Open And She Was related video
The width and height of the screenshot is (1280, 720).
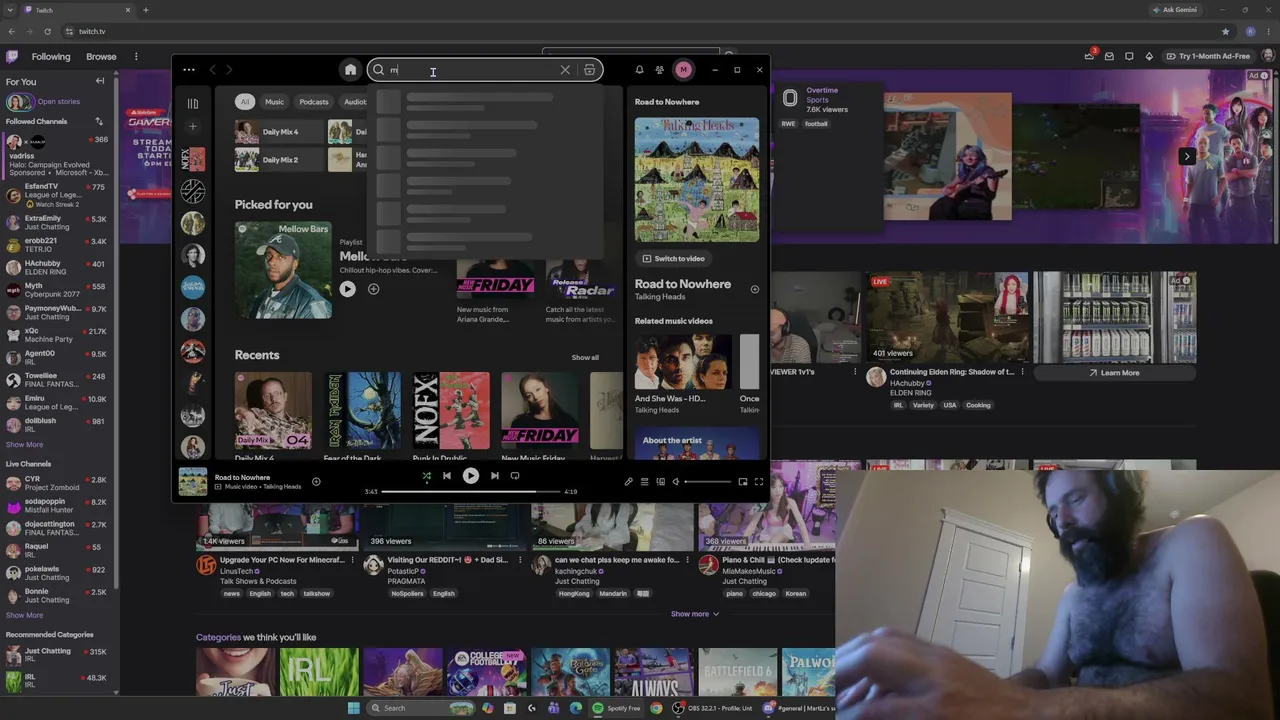683,362
